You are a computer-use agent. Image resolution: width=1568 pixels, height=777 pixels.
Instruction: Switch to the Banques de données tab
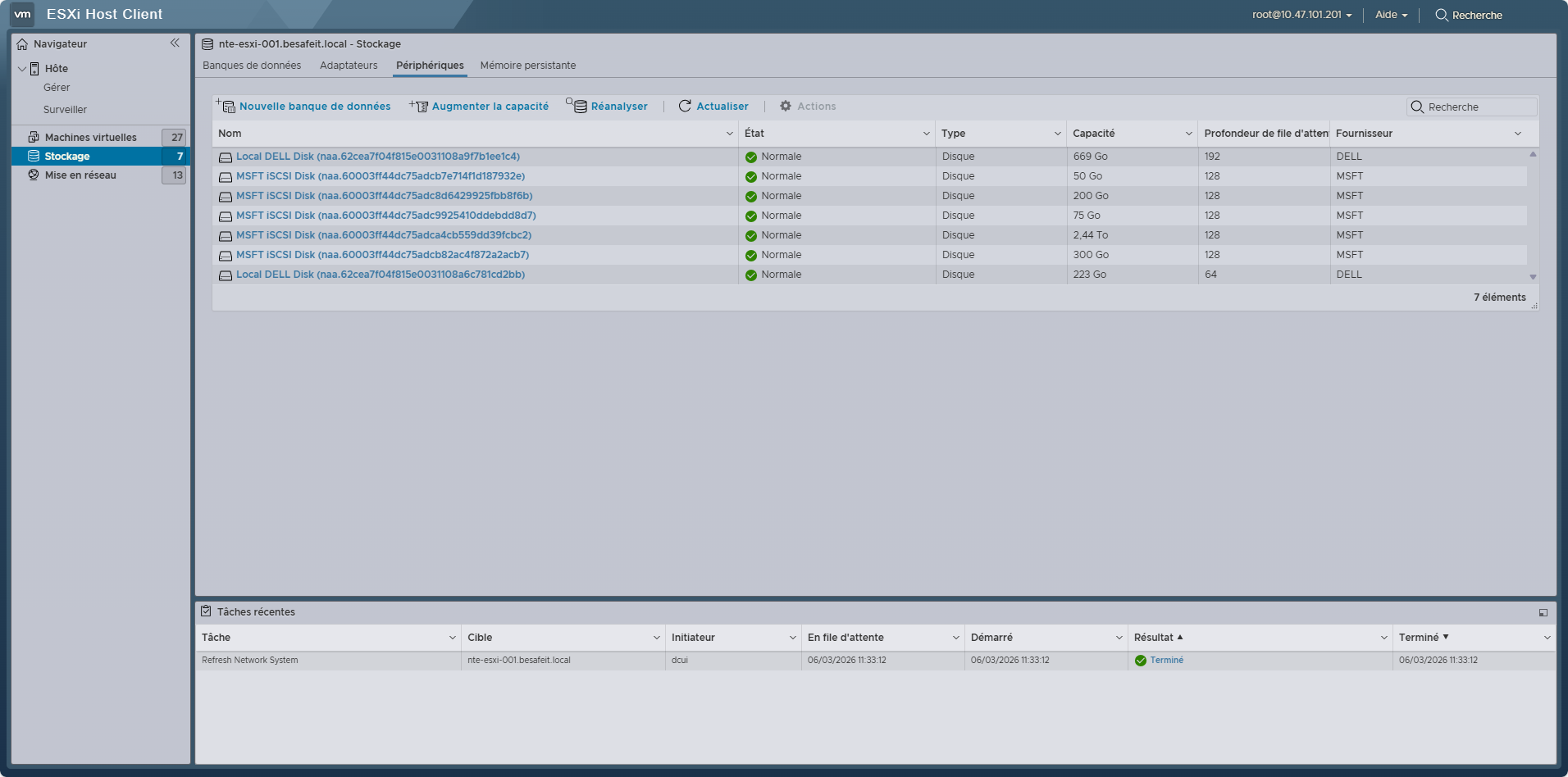(252, 66)
